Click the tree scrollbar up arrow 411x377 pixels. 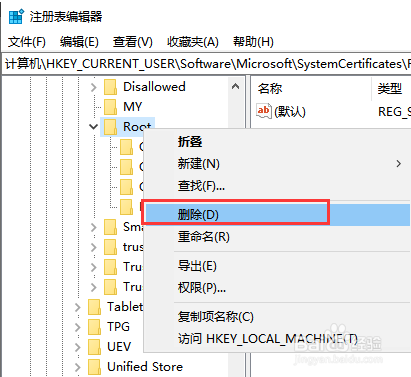pos(236,87)
